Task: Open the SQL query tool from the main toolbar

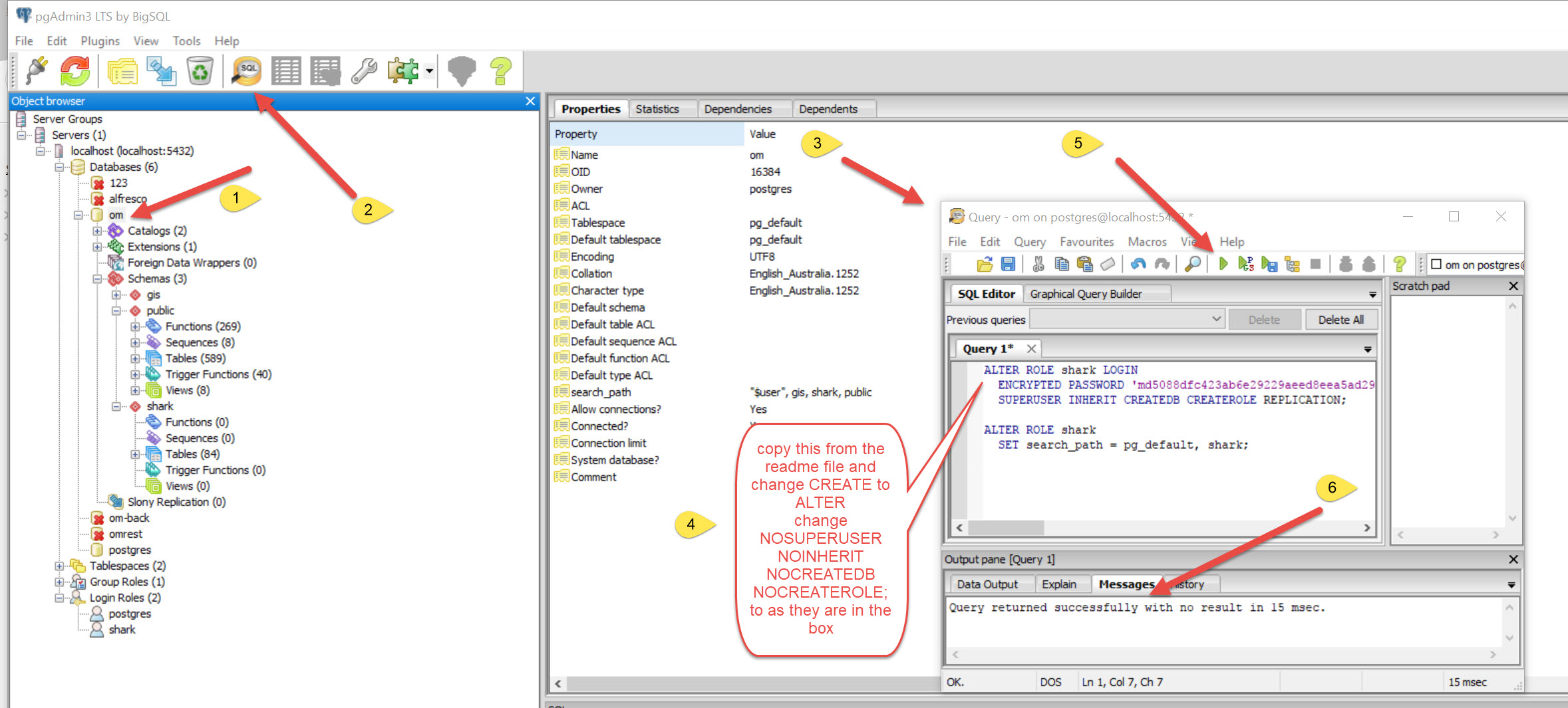Action: pos(246,70)
